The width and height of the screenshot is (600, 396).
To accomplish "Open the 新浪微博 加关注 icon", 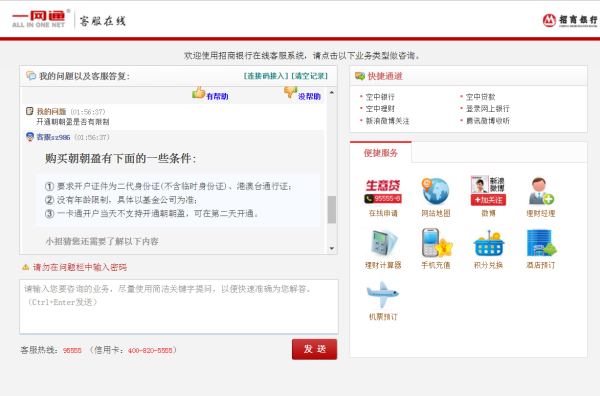I will 488,191.
